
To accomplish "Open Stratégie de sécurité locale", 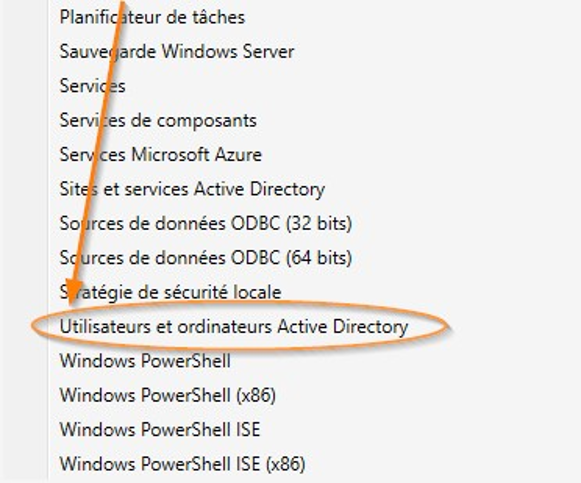I will click(170, 292).
